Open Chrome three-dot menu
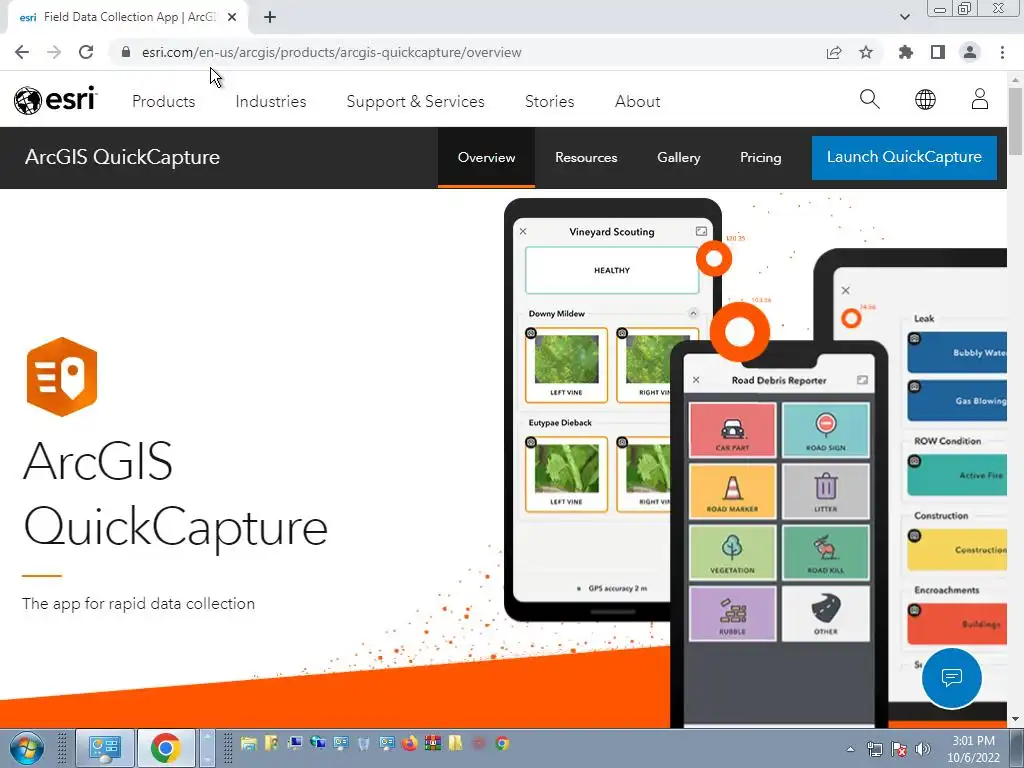This screenshot has width=1024, height=768. [1002, 52]
